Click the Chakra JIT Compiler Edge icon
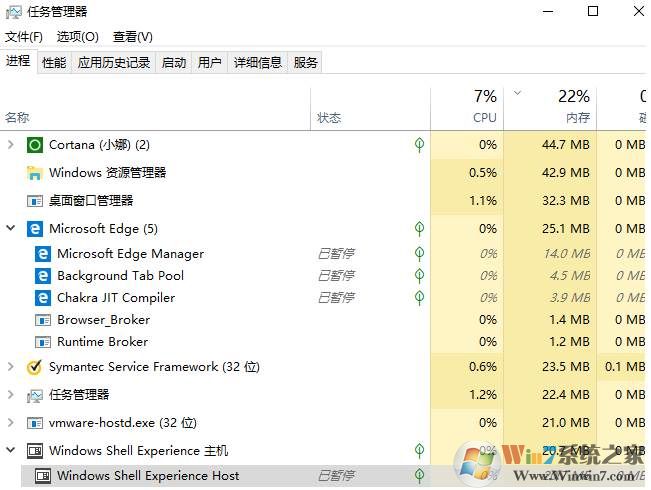The image size is (651, 490). click(43, 298)
